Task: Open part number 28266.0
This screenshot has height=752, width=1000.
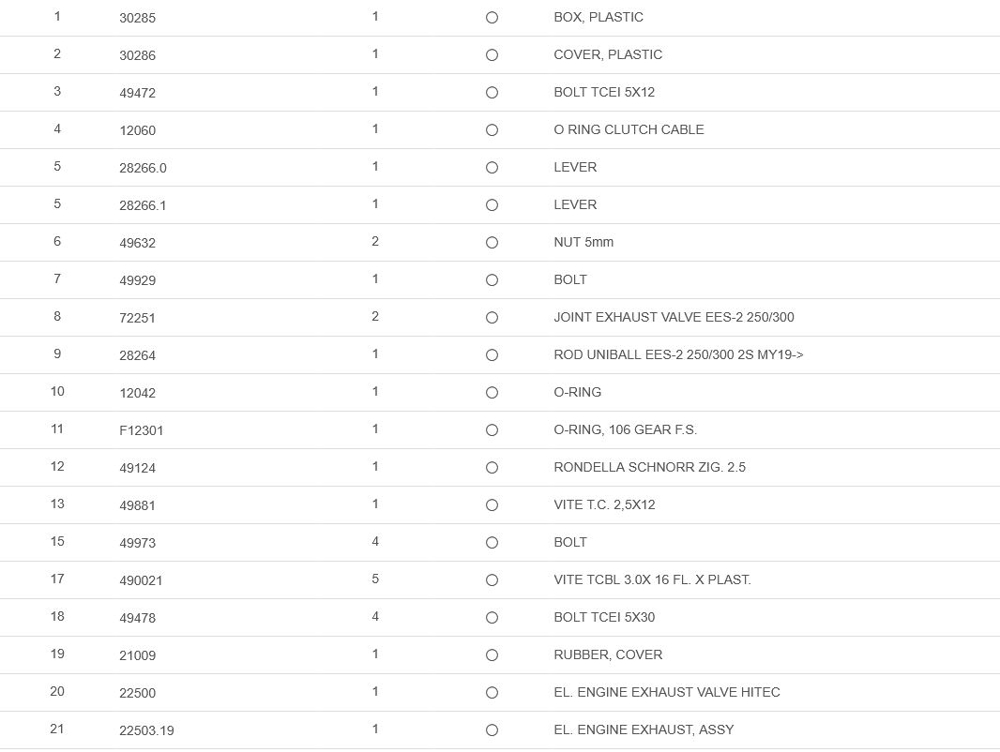Action: [x=143, y=168]
